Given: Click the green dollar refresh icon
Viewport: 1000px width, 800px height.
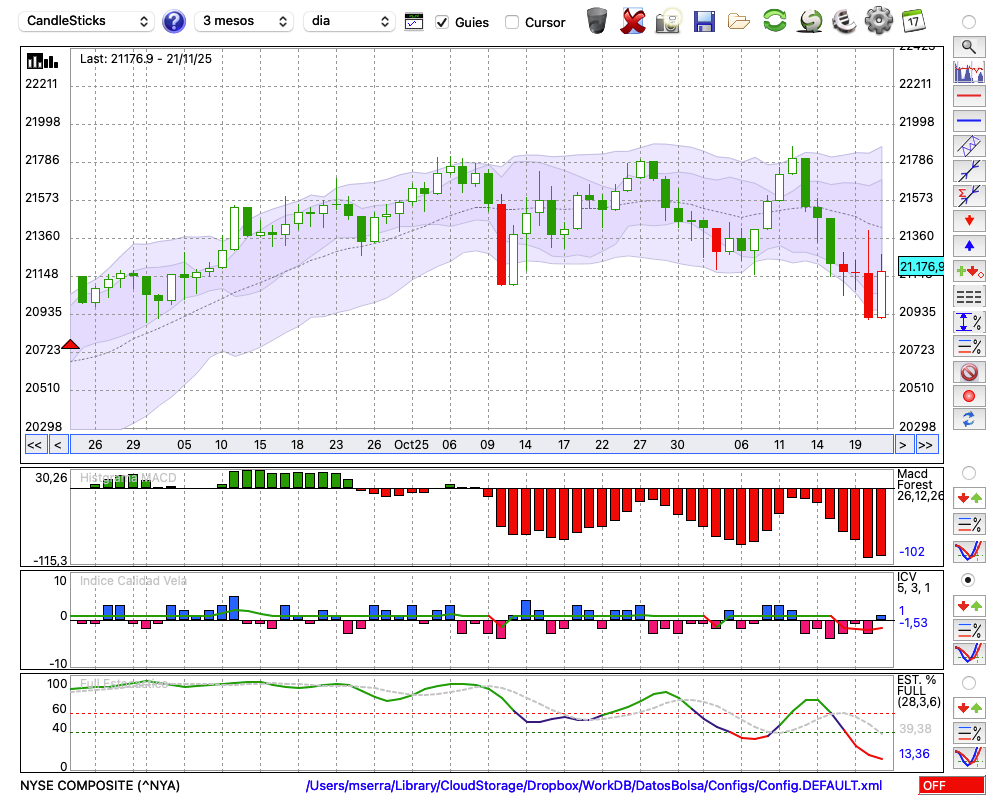Looking at the screenshot, I should click(x=809, y=21).
